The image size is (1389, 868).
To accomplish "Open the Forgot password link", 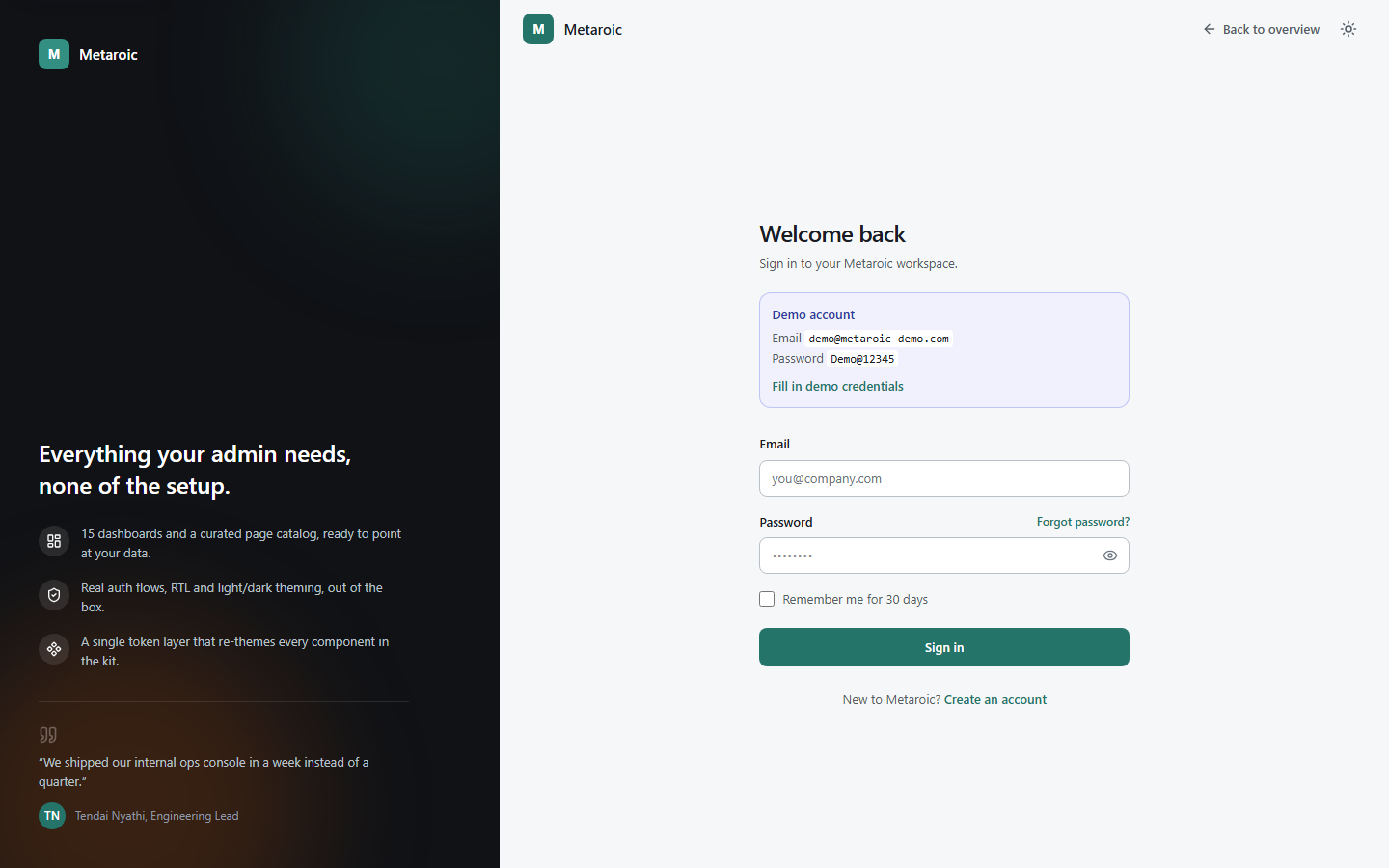I will click(1083, 522).
